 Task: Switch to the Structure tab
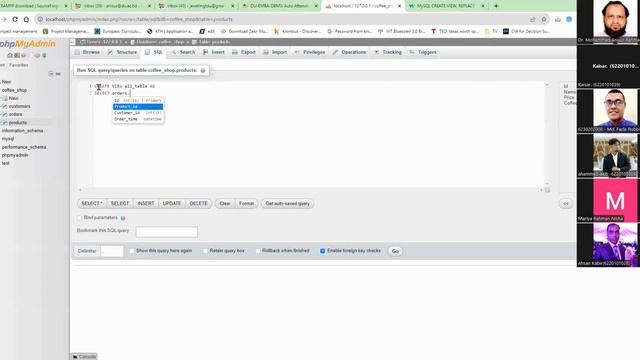click(x=122, y=52)
